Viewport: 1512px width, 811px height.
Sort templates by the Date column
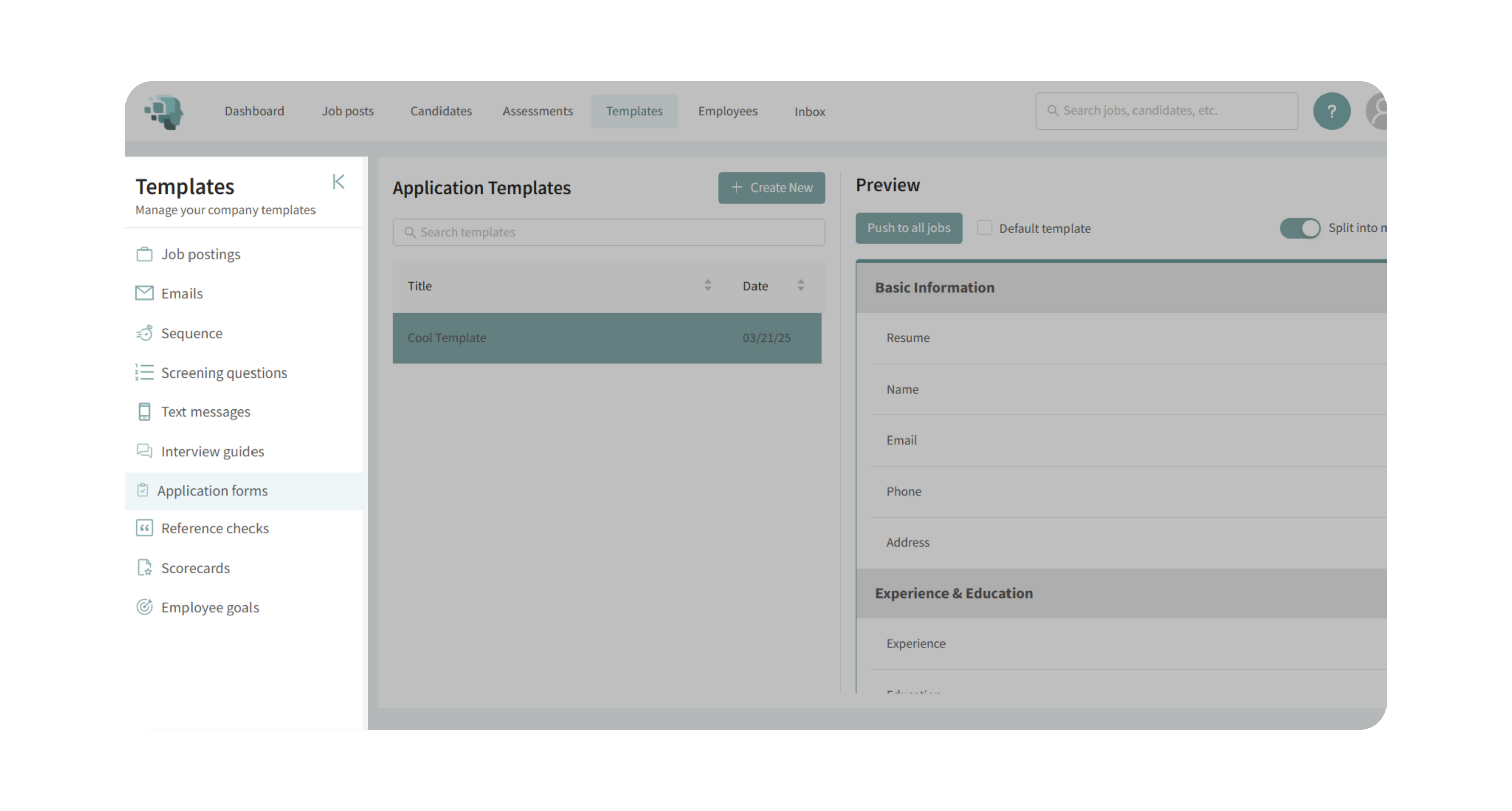coord(801,286)
